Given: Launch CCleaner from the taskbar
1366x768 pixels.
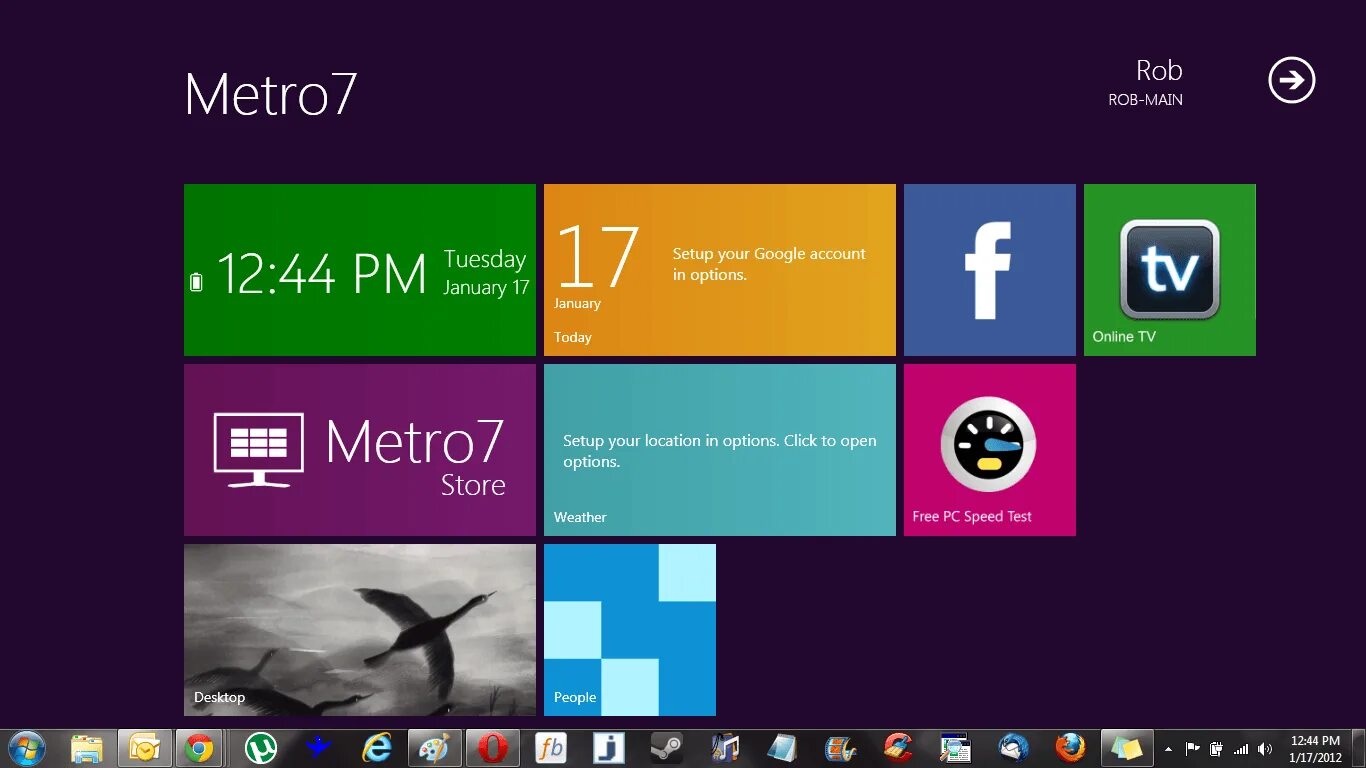Looking at the screenshot, I should [x=898, y=748].
